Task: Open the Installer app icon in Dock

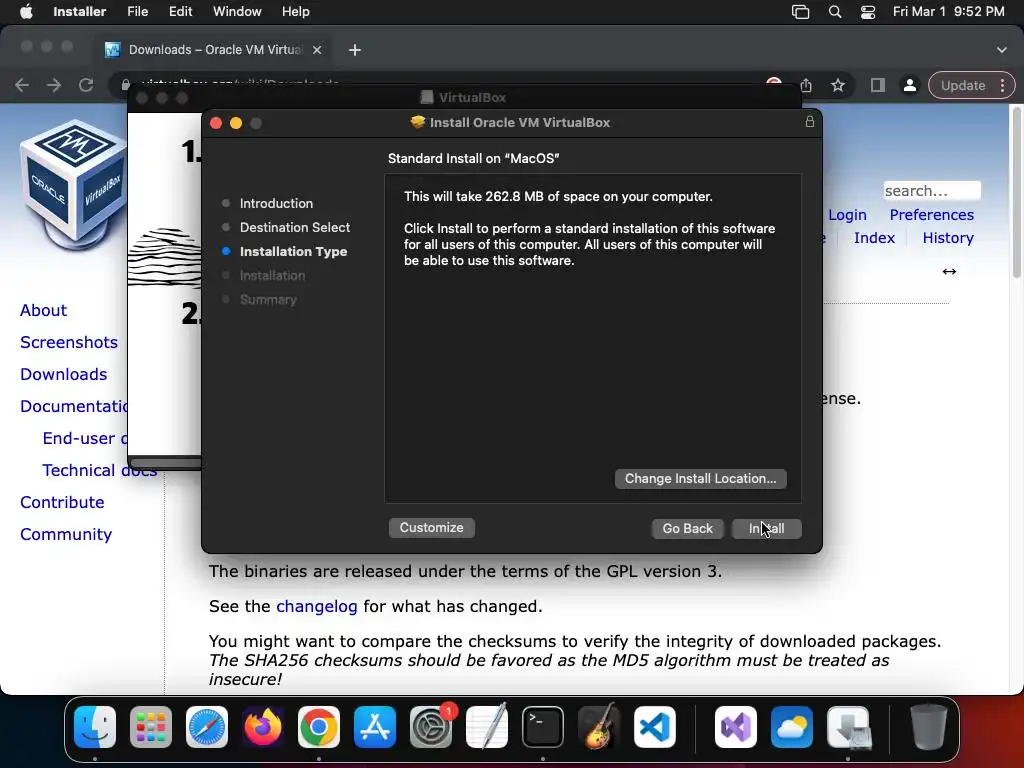Action: 848,727
